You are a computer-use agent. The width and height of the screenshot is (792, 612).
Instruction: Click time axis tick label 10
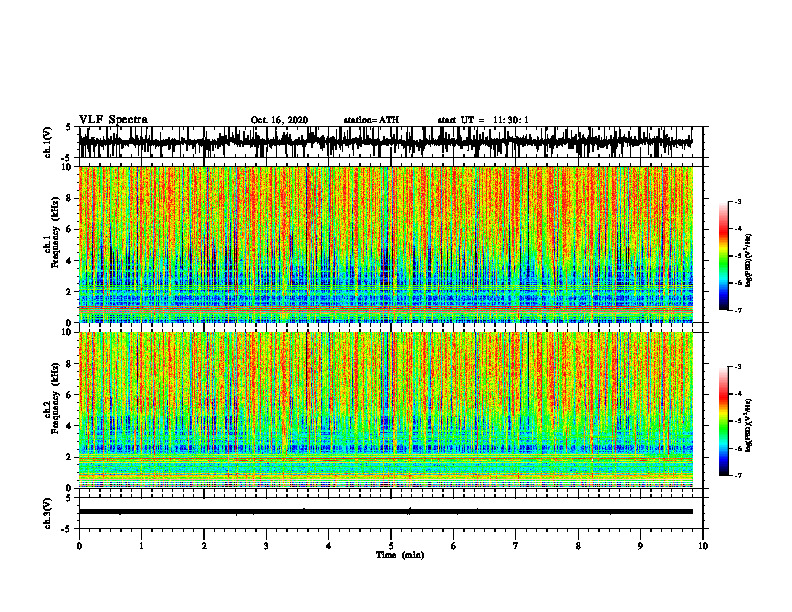pyautogui.click(x=703, y=546)
